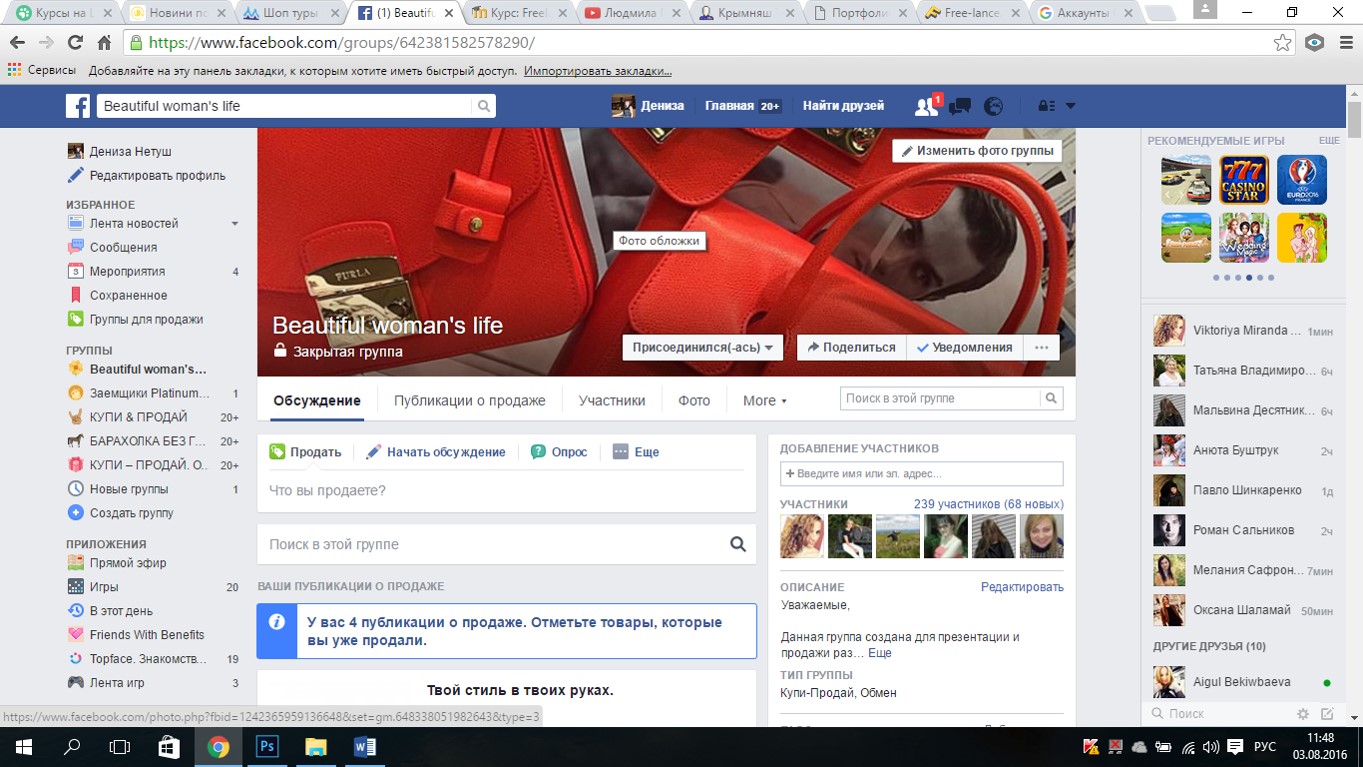Expand the description with the Еще link
The image size is (1363, 767).
click(879, 653)
